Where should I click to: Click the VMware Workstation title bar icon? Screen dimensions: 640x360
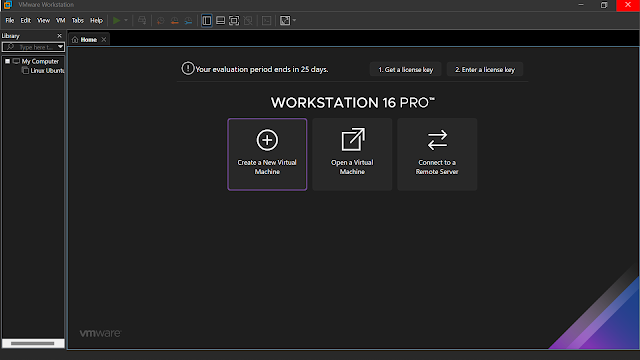tap(8, 5)
